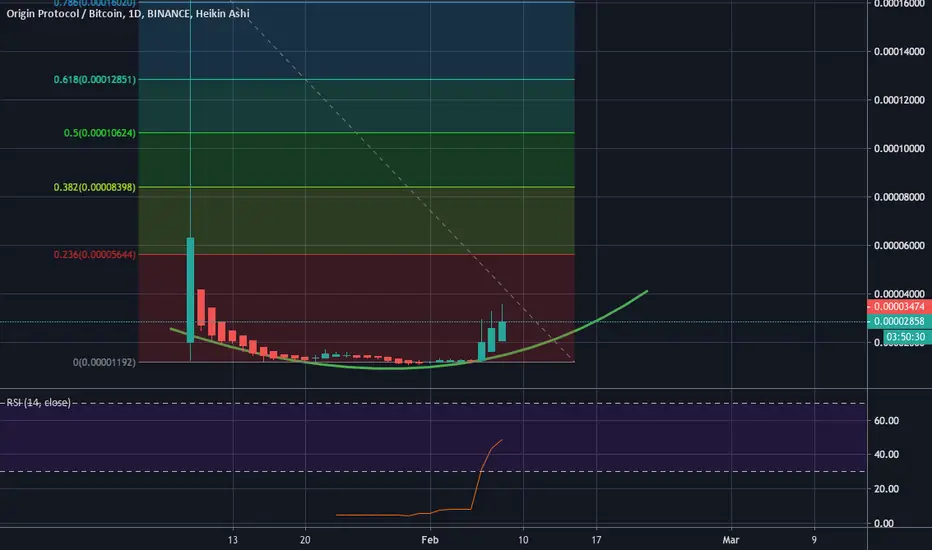Click the 0.5(0.00010624) Fibonacci label
The image size is (932, 550).
point(100,133)
